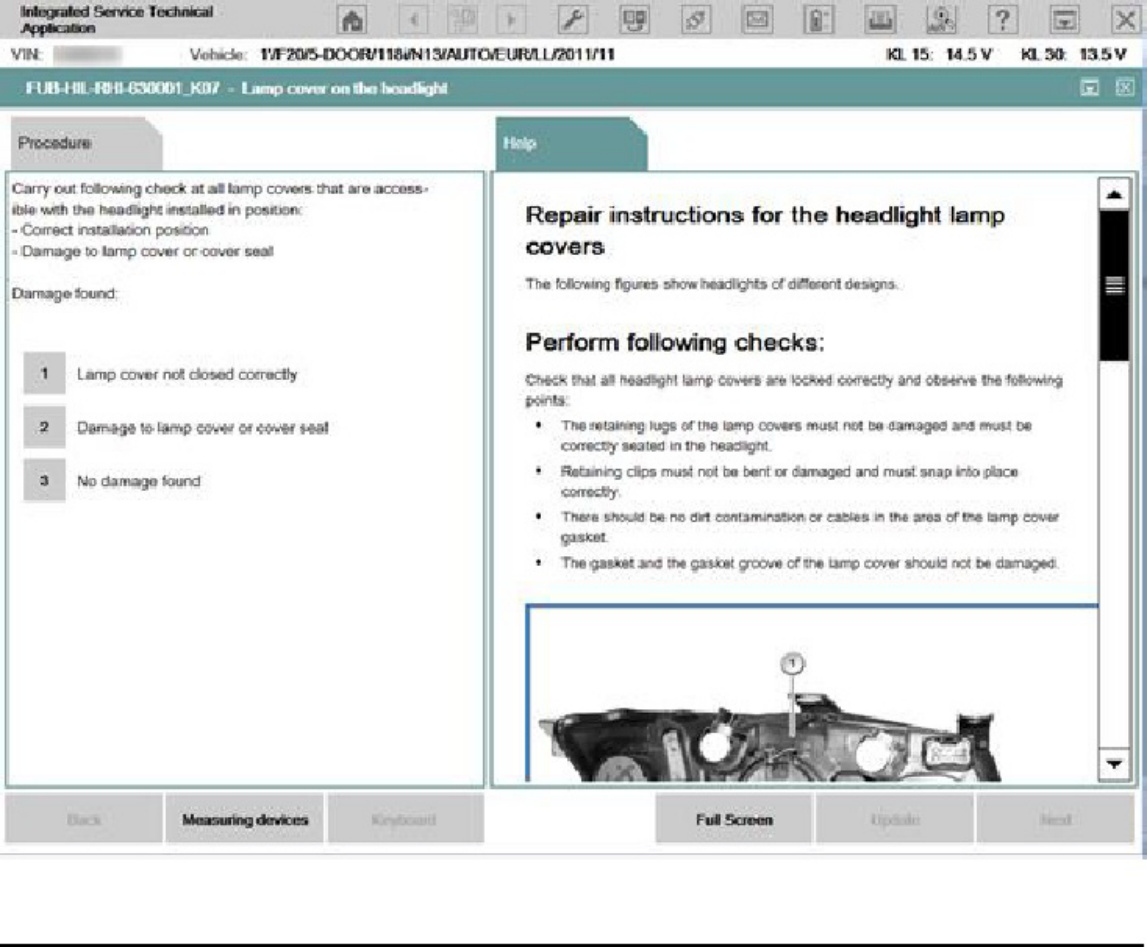Open help with the question mark icon
Viewport: 1147px width, 947px height.
click(1002, 20)
